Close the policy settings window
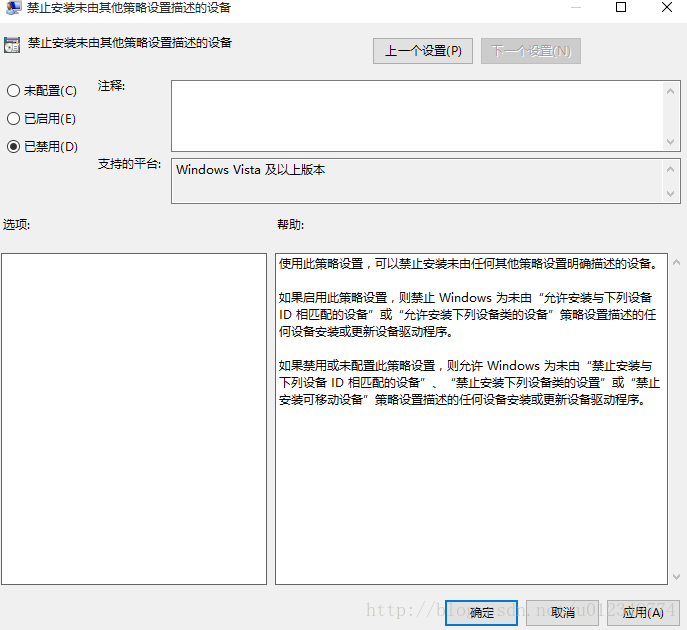The height and width of the screenshot is (630, 687). pyautogui.click(x=667, y=7)
